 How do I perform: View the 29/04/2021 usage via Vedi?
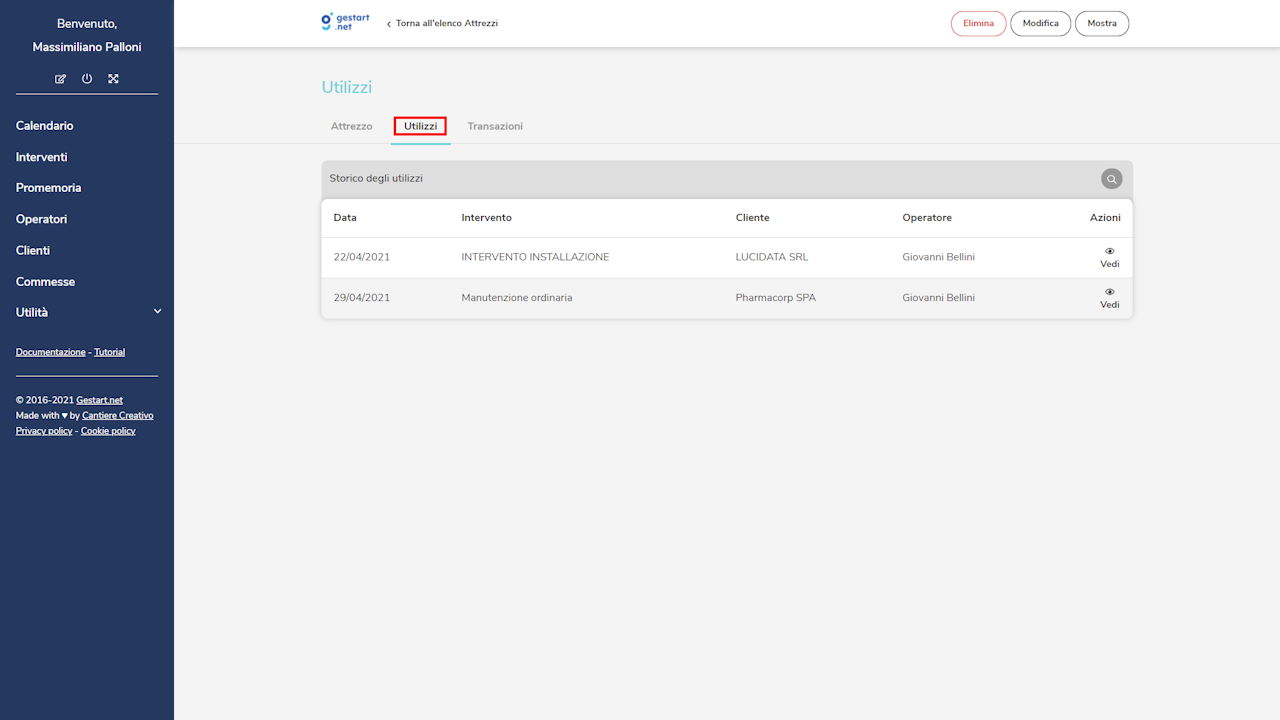pos(1110,298)
